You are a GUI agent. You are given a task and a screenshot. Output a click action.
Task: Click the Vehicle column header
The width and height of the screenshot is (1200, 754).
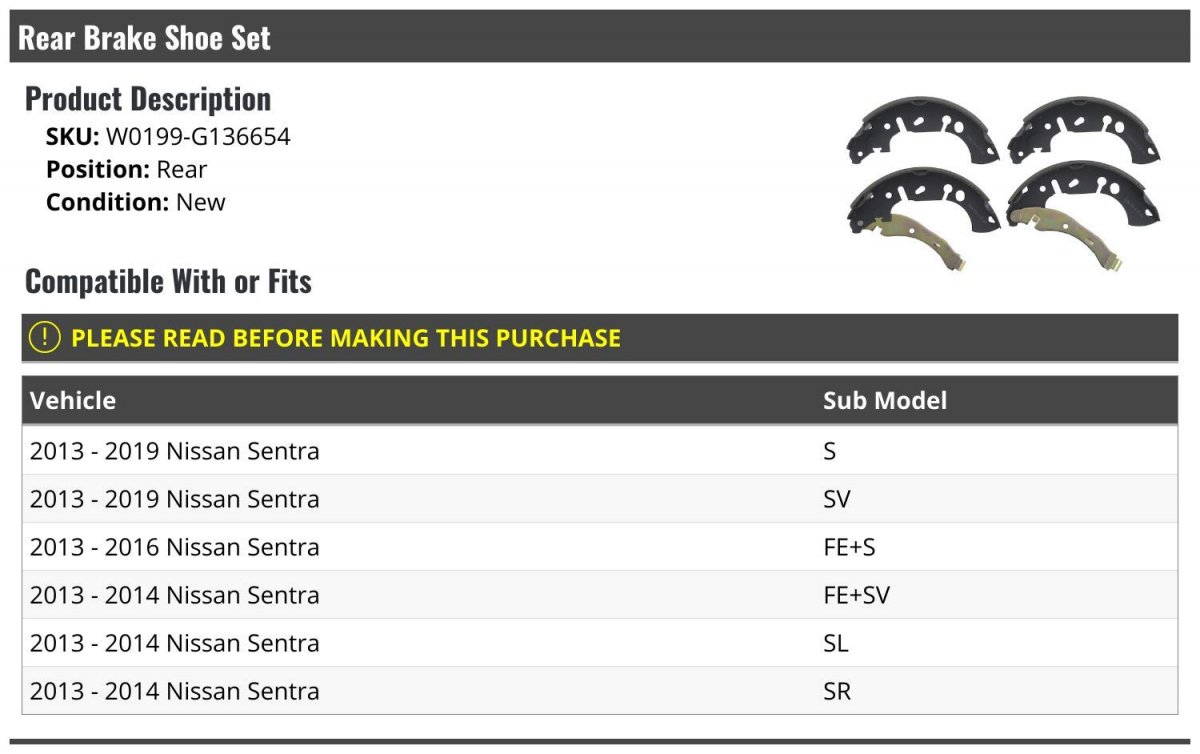point(73,400)
